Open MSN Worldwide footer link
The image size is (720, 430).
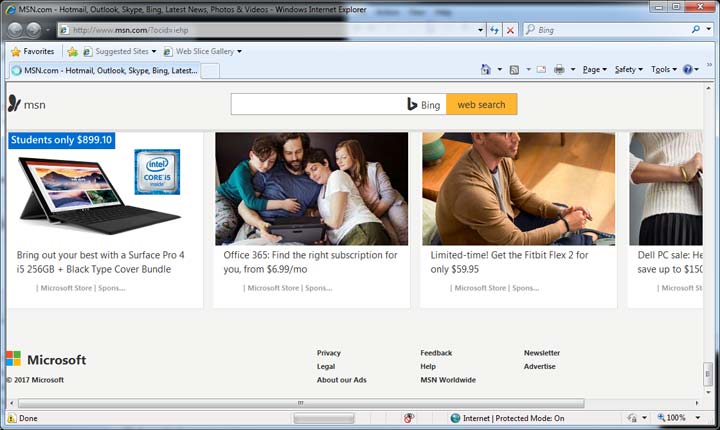[448, 380]
